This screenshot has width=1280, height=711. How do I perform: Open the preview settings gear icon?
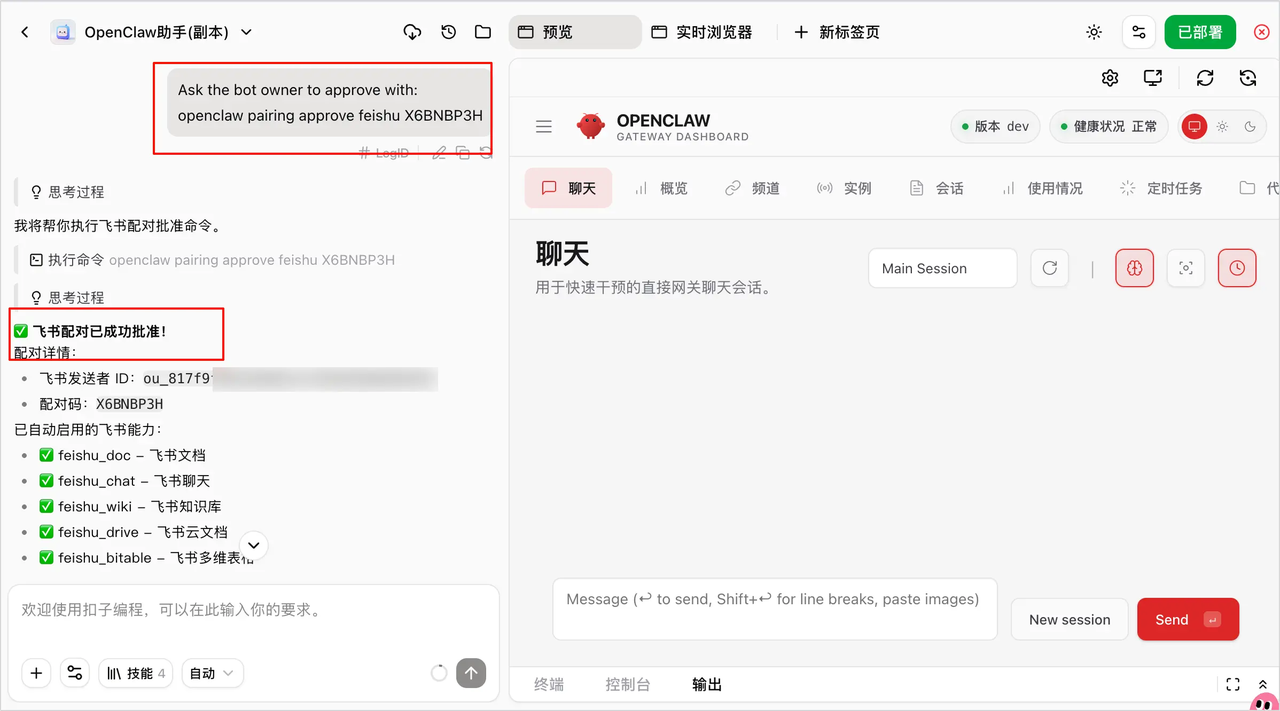click(x=1109, y=78)
